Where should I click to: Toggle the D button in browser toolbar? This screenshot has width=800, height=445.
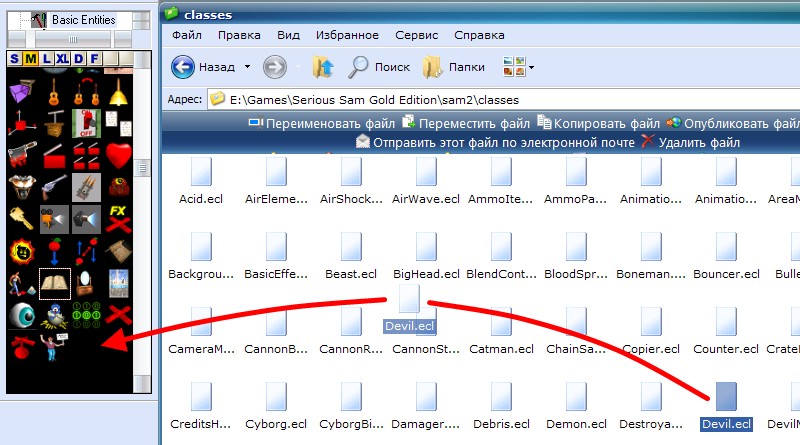79,59
